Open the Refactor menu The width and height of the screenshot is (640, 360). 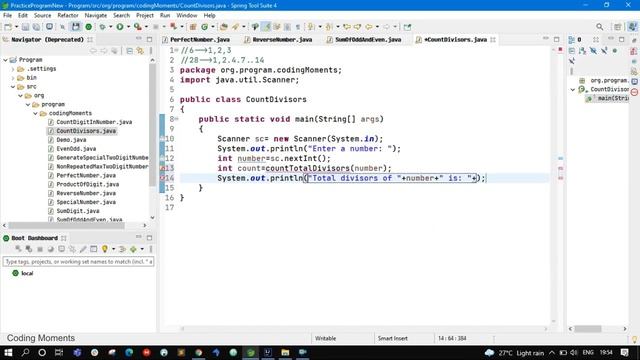(68, 16)
